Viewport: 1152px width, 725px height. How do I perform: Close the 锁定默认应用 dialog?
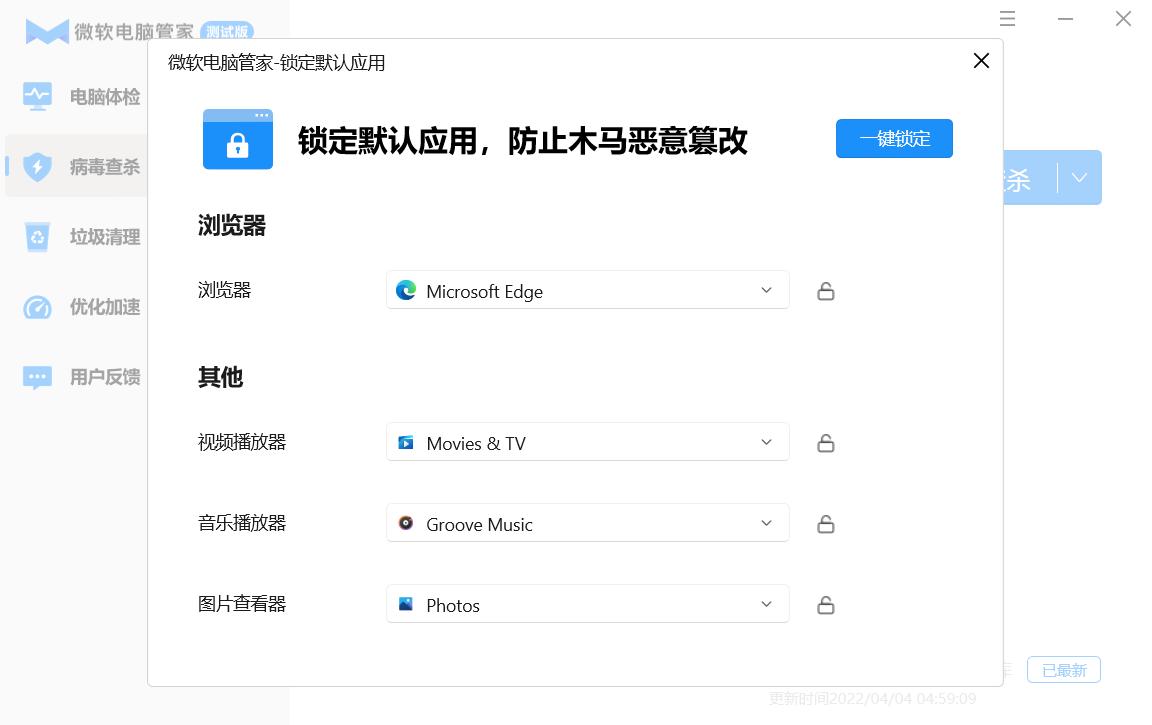(980, 61)
